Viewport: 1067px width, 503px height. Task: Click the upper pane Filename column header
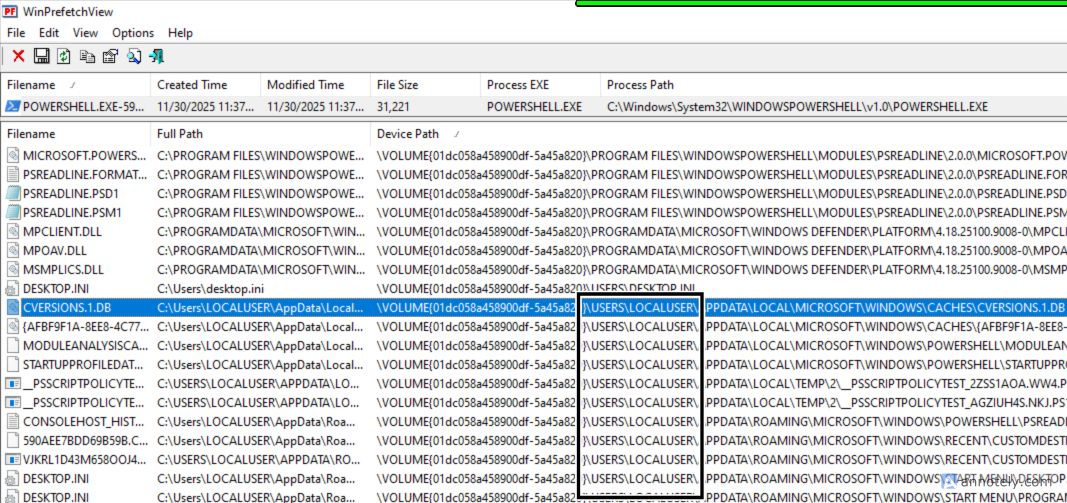tap(75, 85)
